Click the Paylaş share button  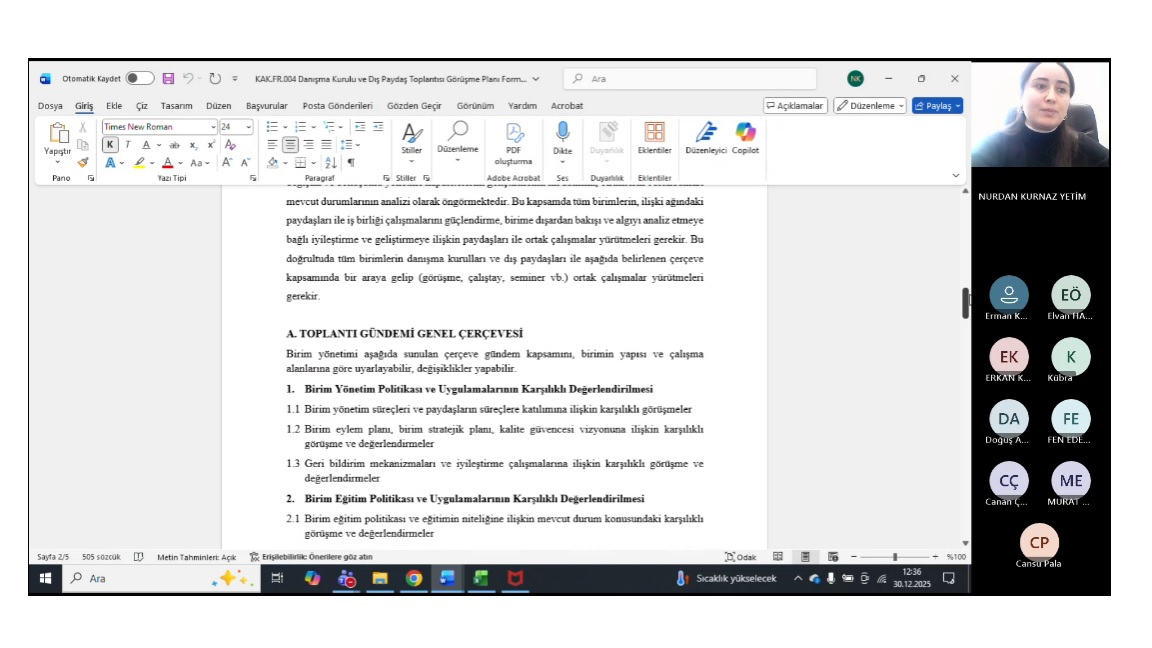point(937,106)
